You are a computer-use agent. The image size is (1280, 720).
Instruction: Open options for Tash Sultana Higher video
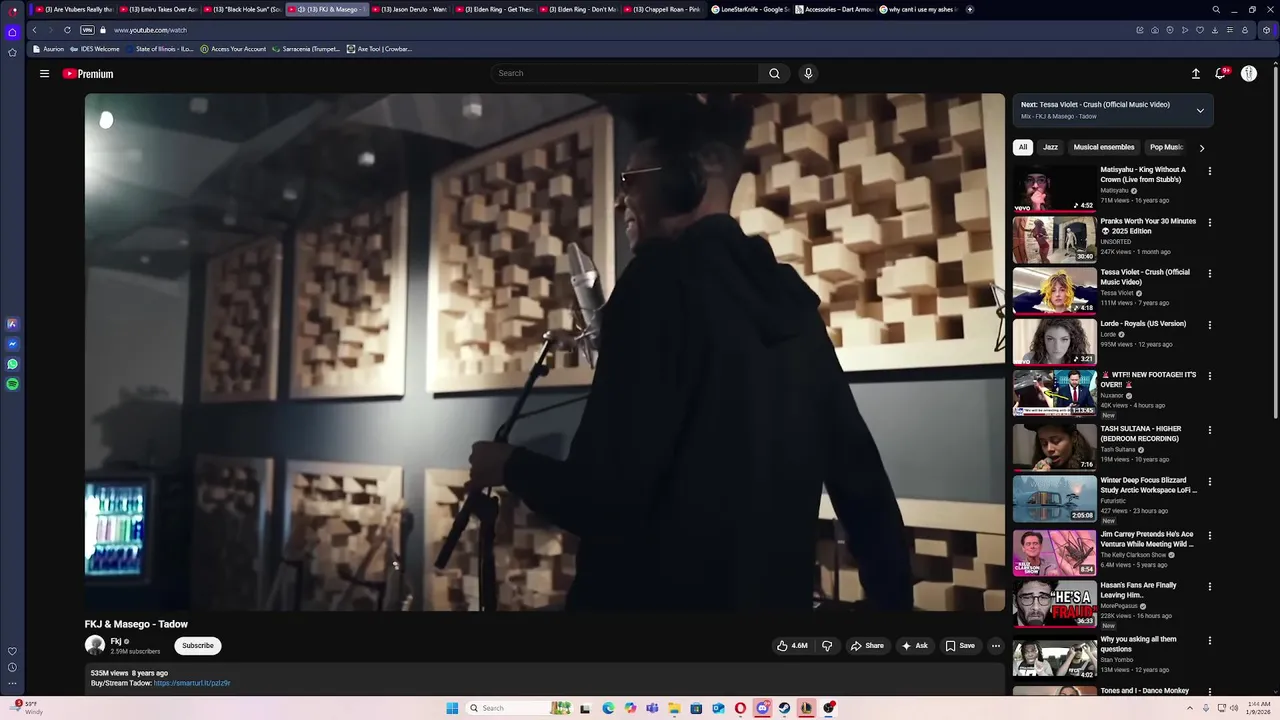1210,430
